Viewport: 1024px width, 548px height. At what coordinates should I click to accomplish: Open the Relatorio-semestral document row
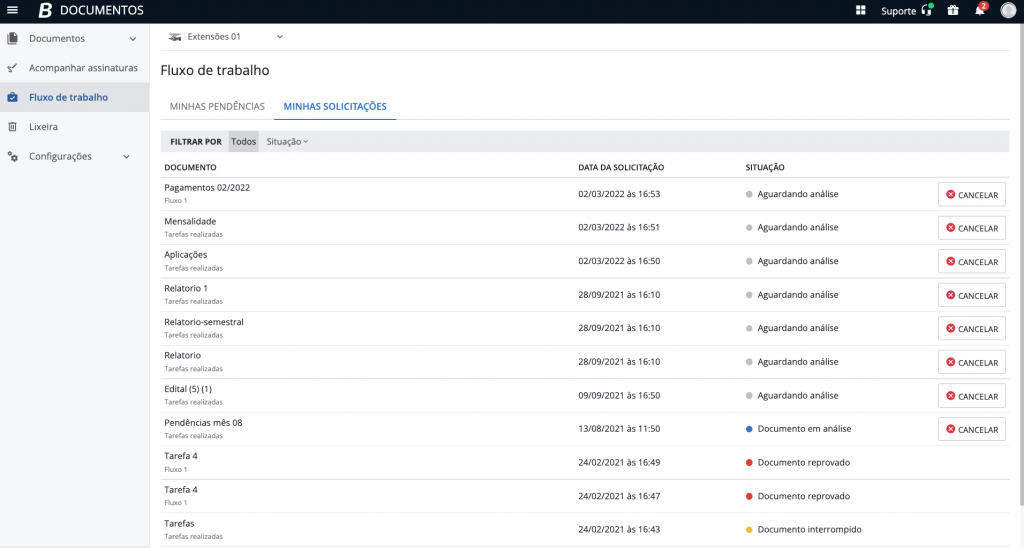click(x=204, y=322)
